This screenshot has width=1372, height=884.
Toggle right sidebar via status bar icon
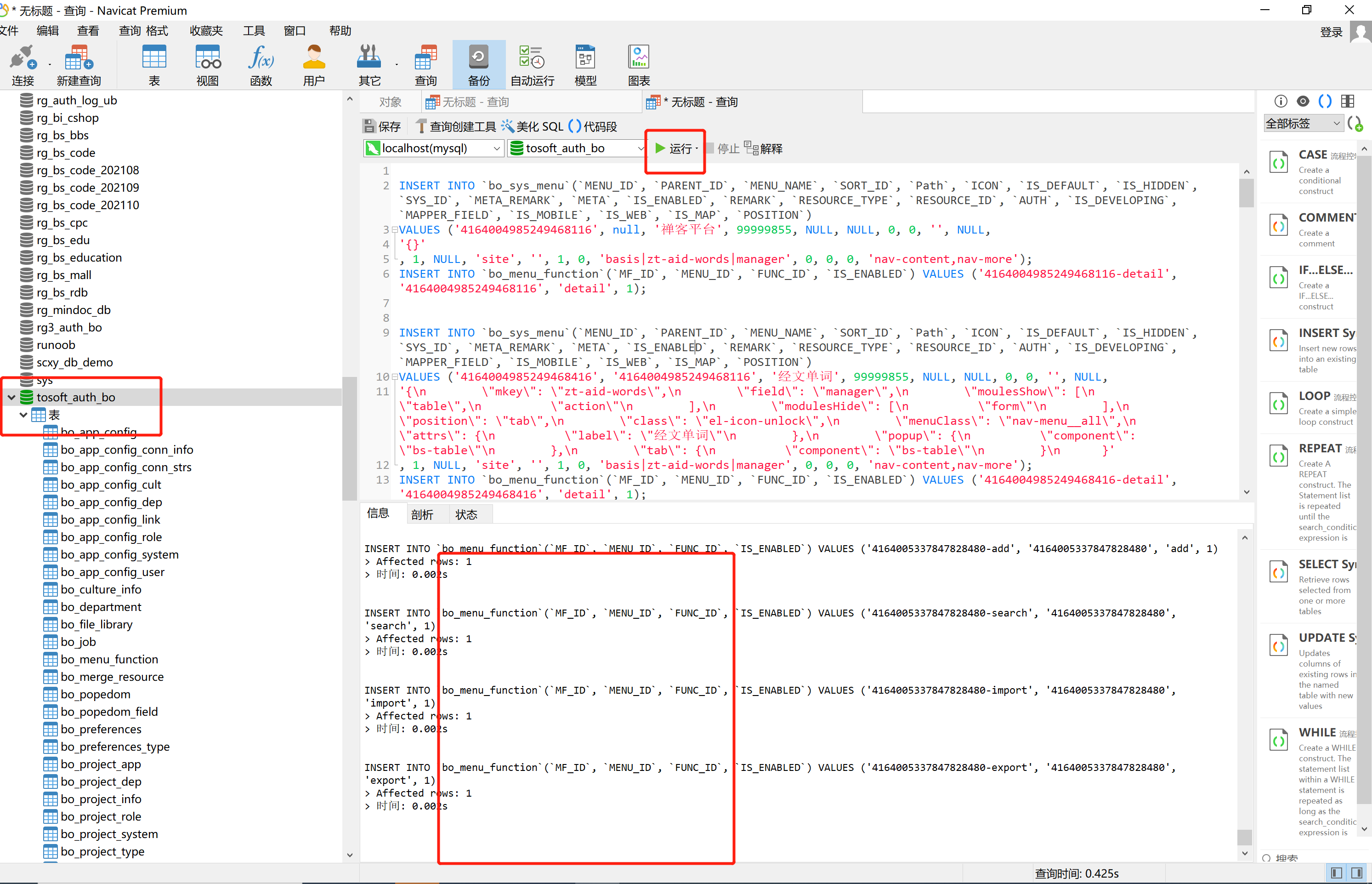(1356, 873)
